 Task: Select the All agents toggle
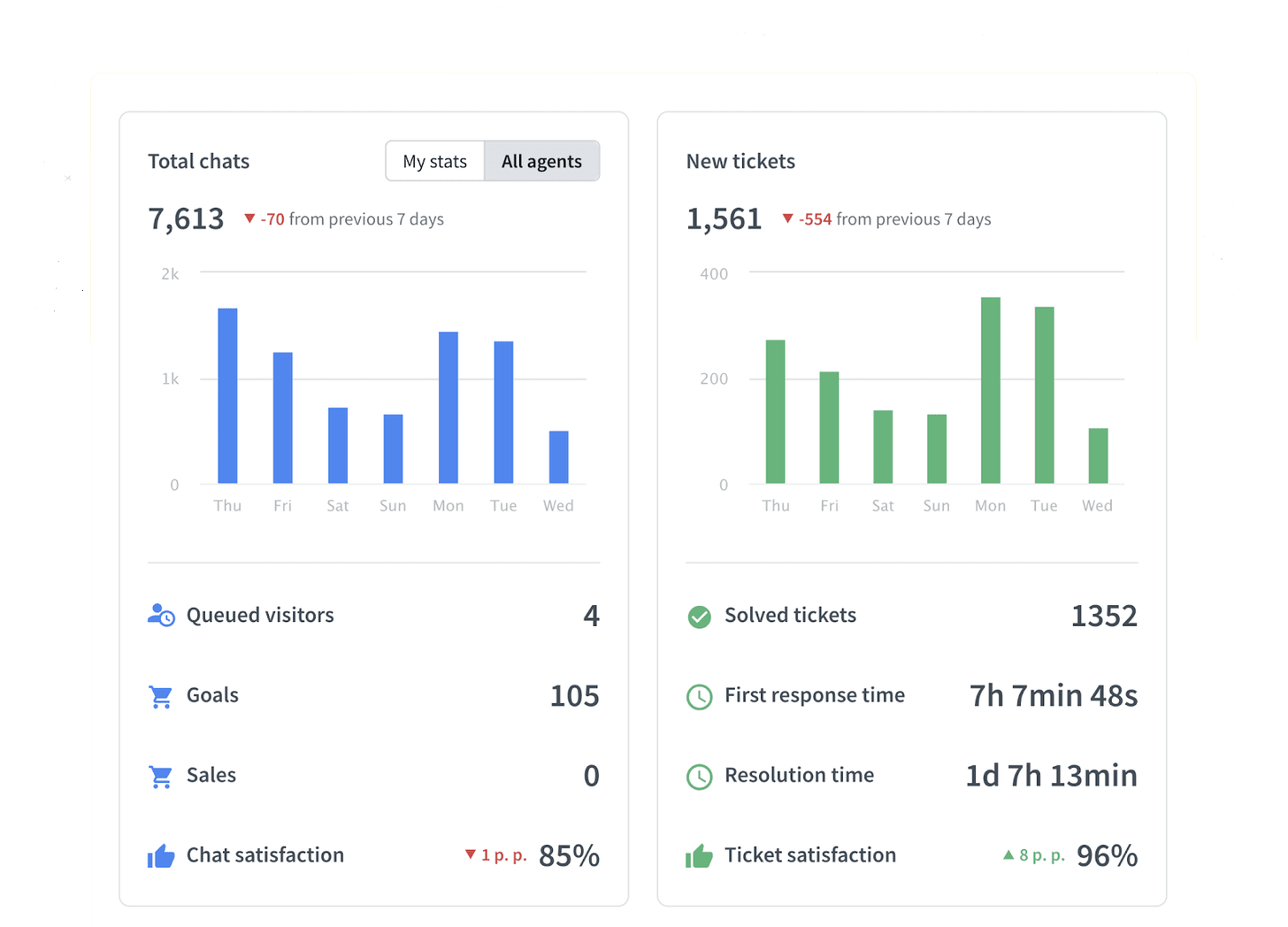click(x=541, y=161)
